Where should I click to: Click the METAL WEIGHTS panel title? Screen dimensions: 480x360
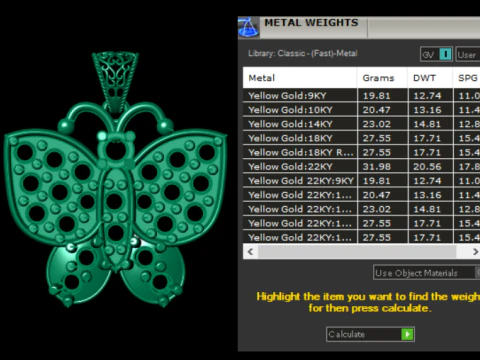click(311, 23)
